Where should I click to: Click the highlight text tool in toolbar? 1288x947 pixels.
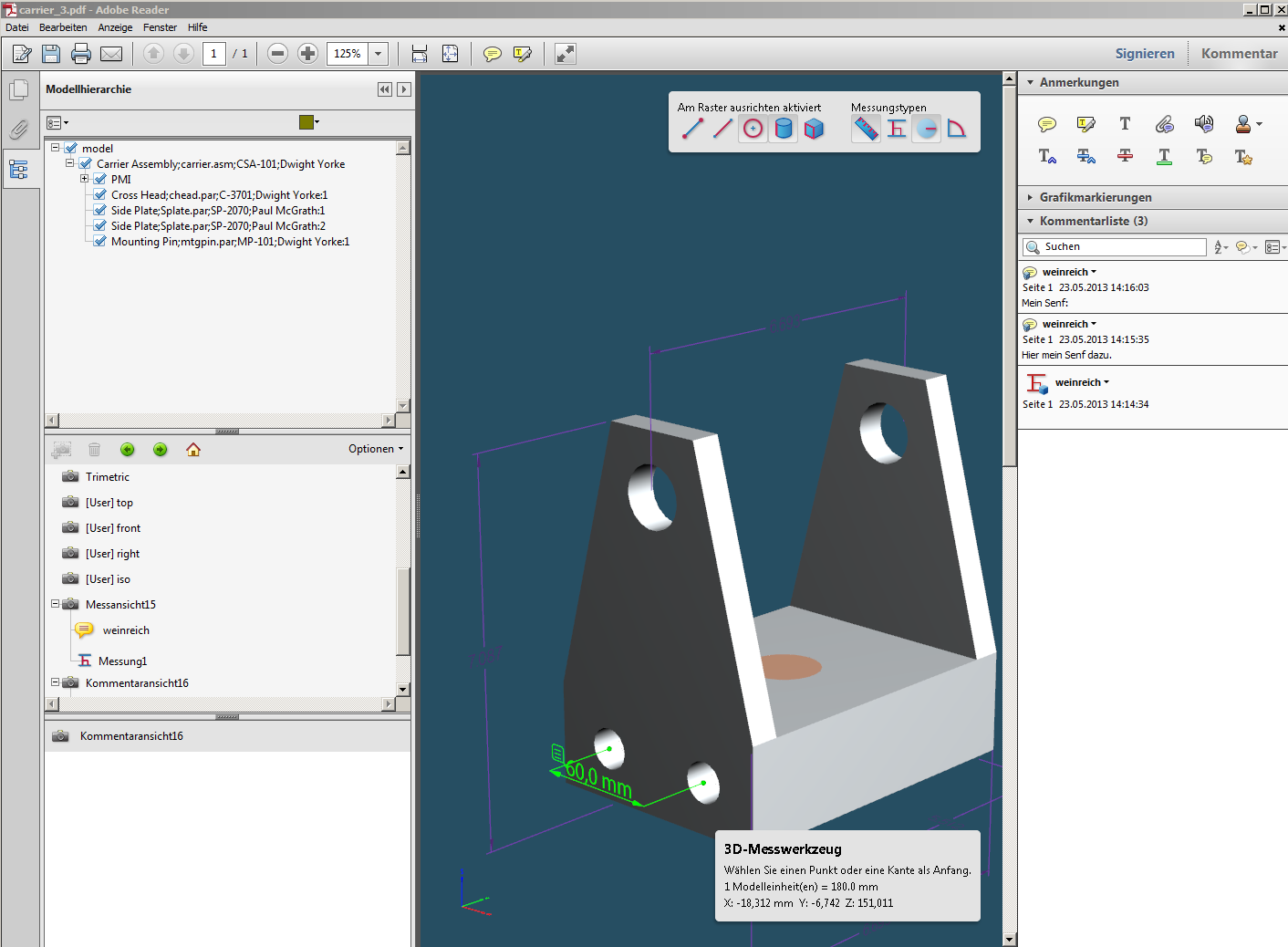[x=523, y=54]
